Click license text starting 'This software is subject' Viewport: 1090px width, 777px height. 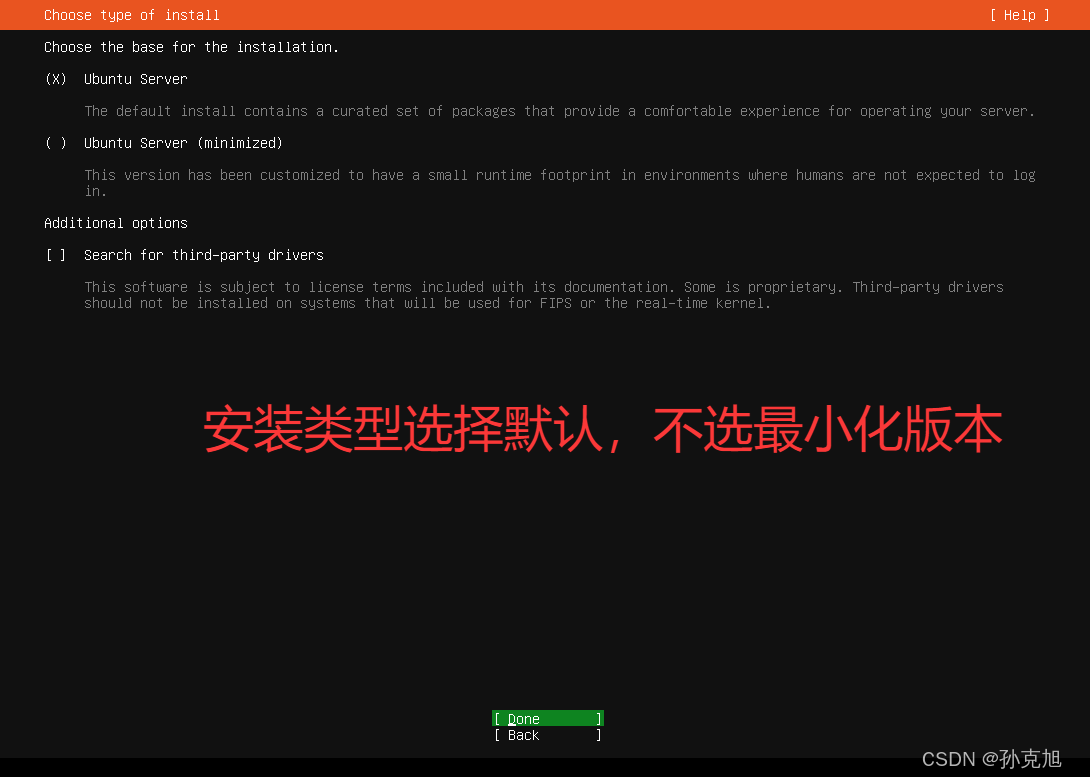click(x=544, y=295)
